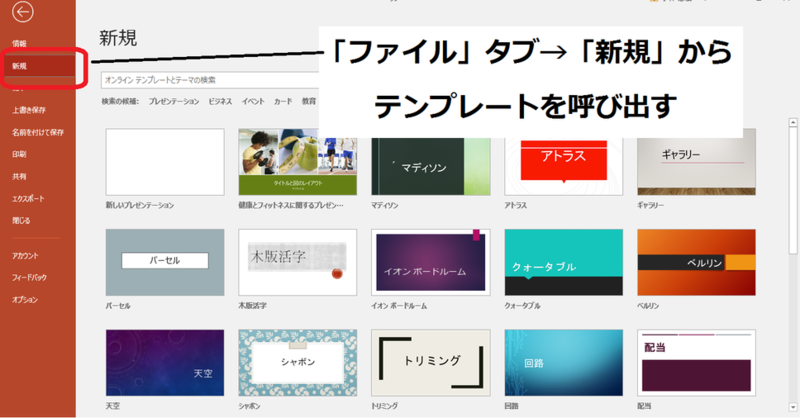
Task: Select the blank 新しいプレゼンテーション thumbnail
Action: (165, 162)
